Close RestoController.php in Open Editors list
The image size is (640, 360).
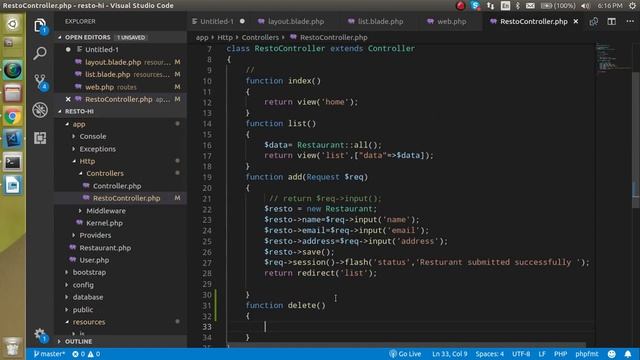click(68, 99)
